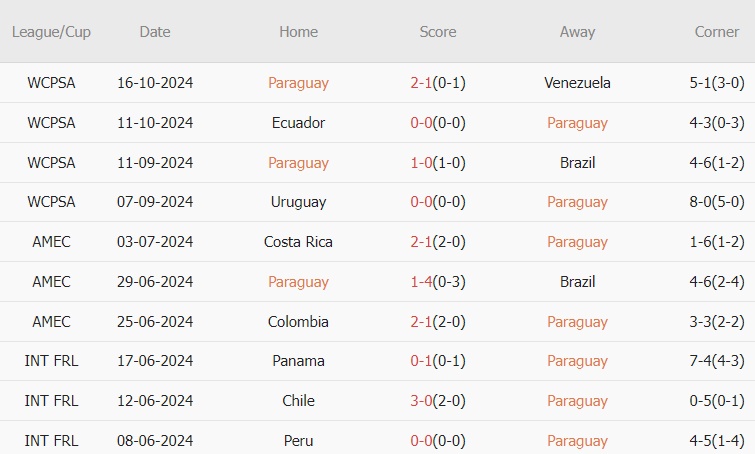Open the Ecuador team link
Image resolution: width=755 pixels, height=454 pixels.
point(298,123)
